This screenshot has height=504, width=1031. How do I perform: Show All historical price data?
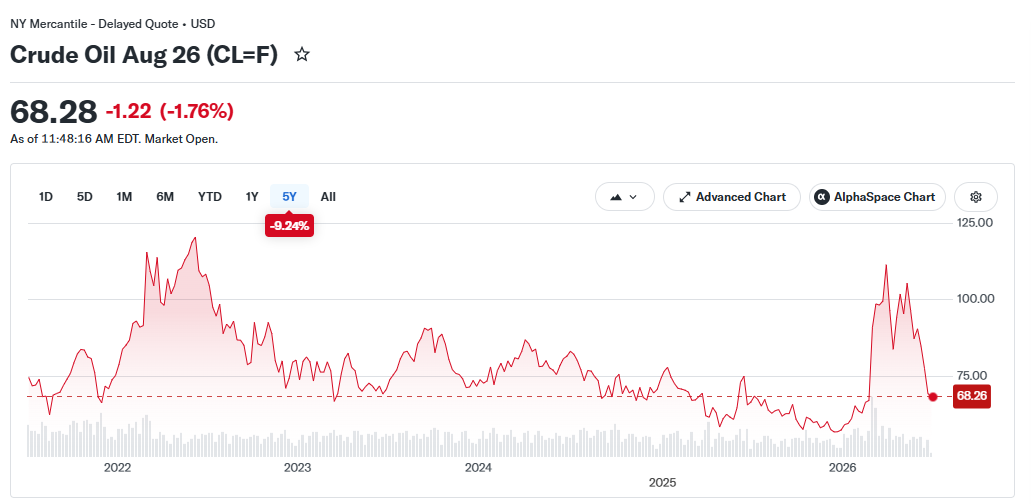pos(328,196)
